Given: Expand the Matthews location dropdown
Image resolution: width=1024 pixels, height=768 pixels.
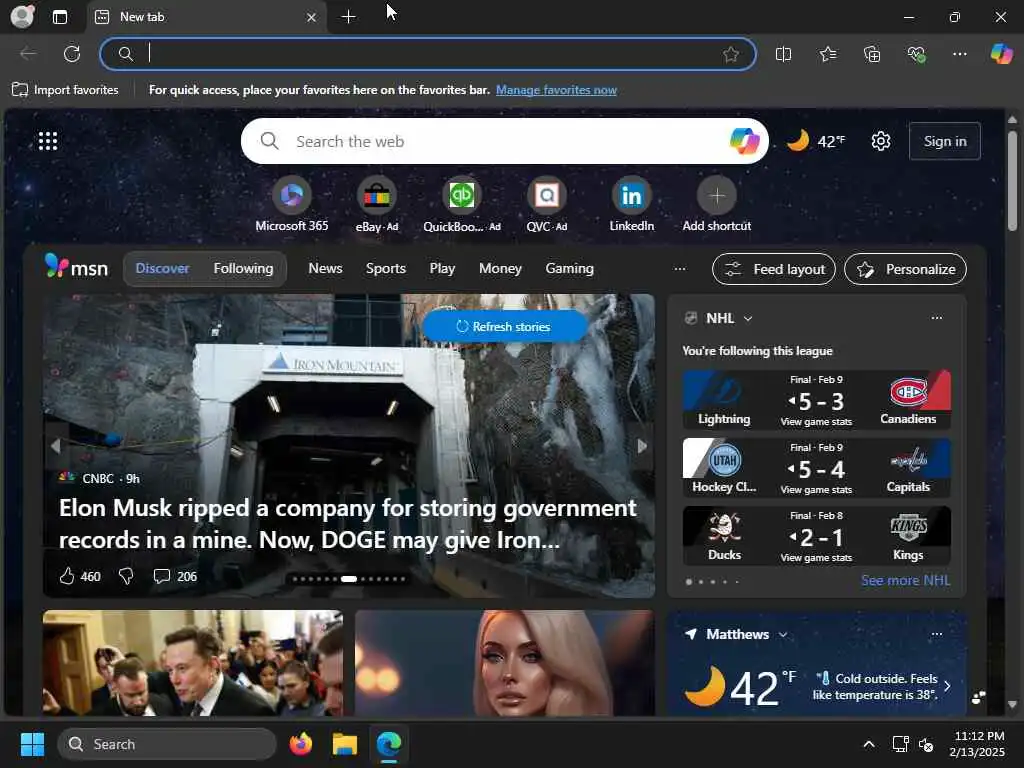Looking at the screenshot, I should point(783,635).
